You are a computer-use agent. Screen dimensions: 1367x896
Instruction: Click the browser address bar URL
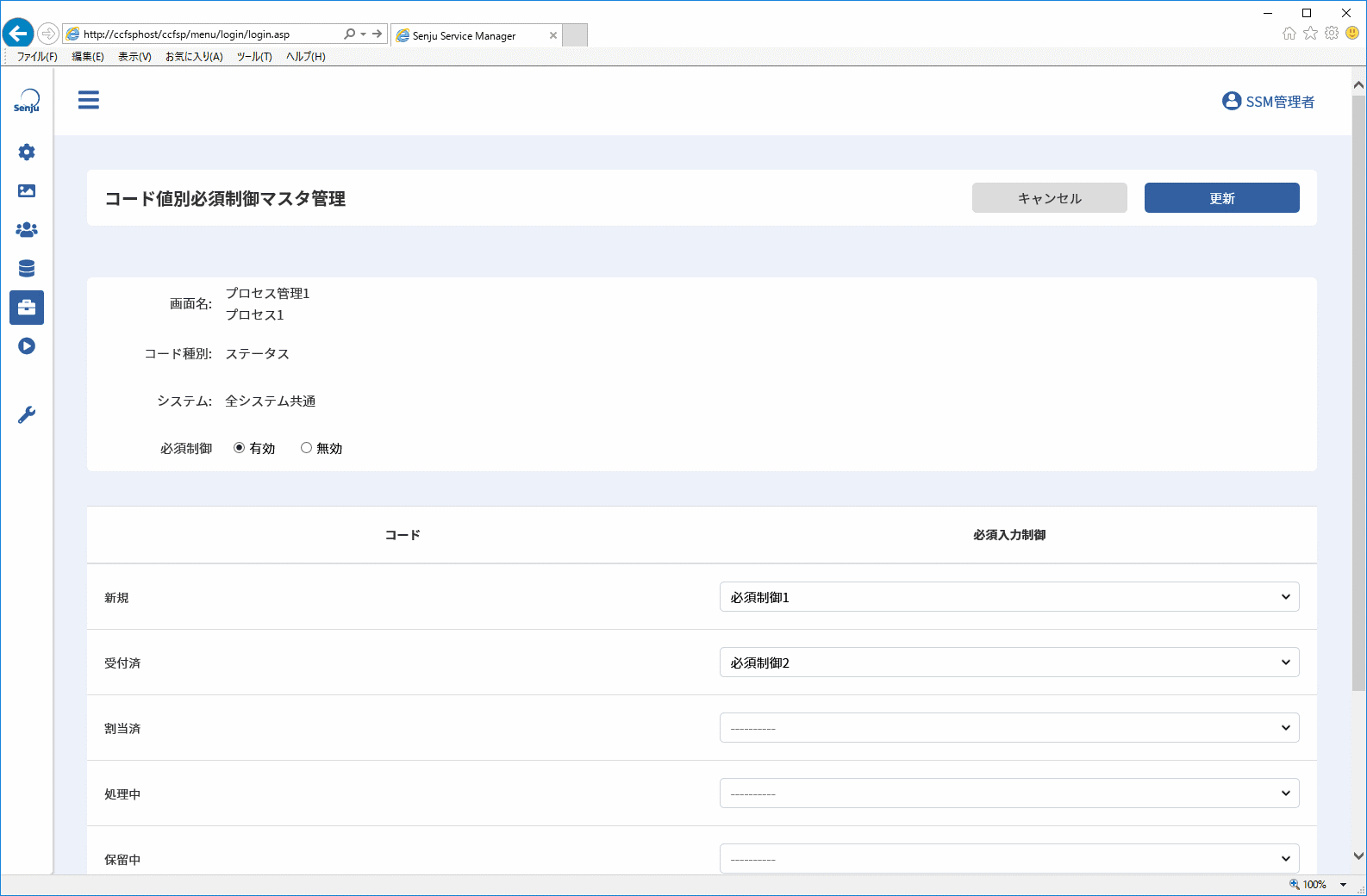[x=186, y=34]
